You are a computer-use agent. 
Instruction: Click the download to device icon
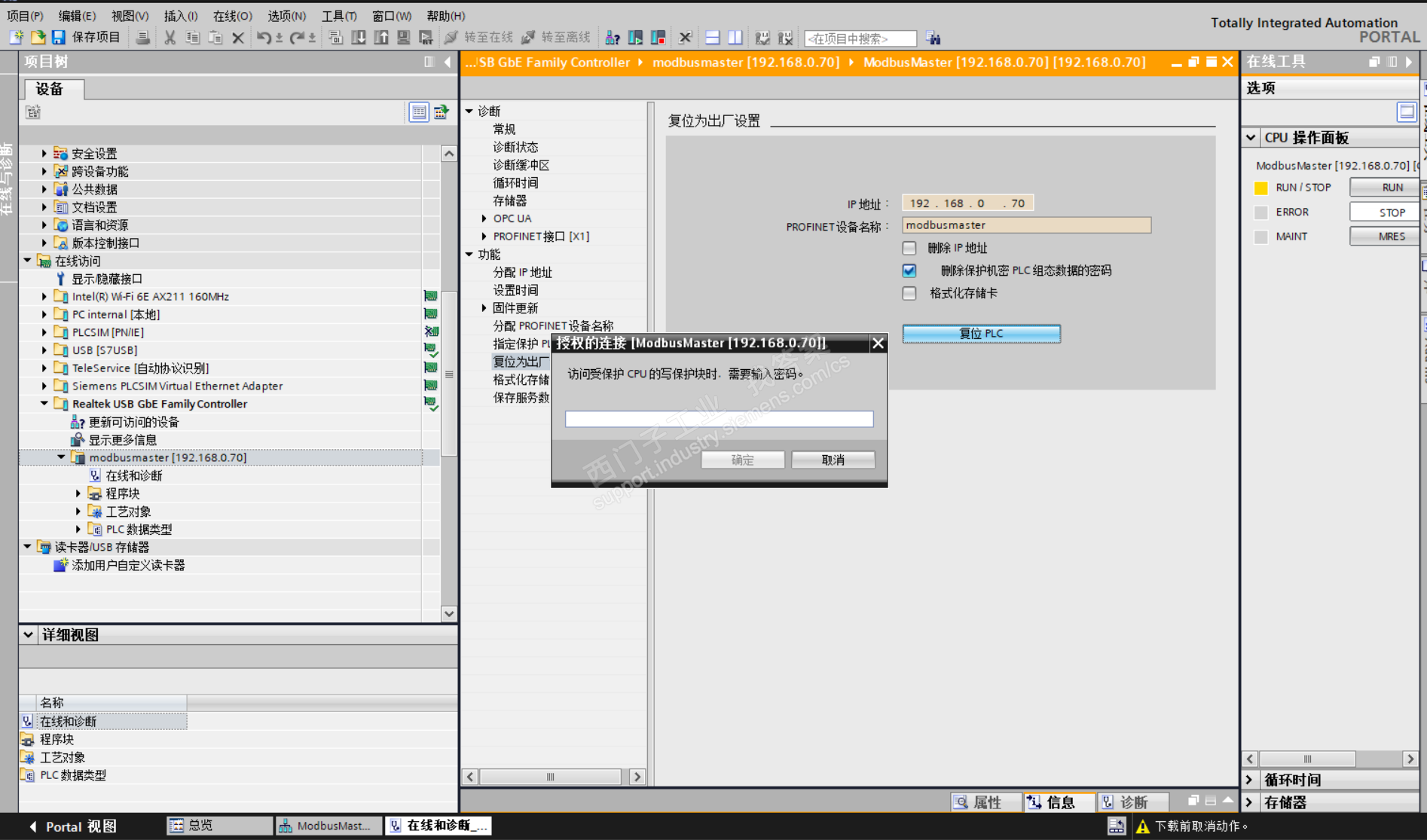359,38
